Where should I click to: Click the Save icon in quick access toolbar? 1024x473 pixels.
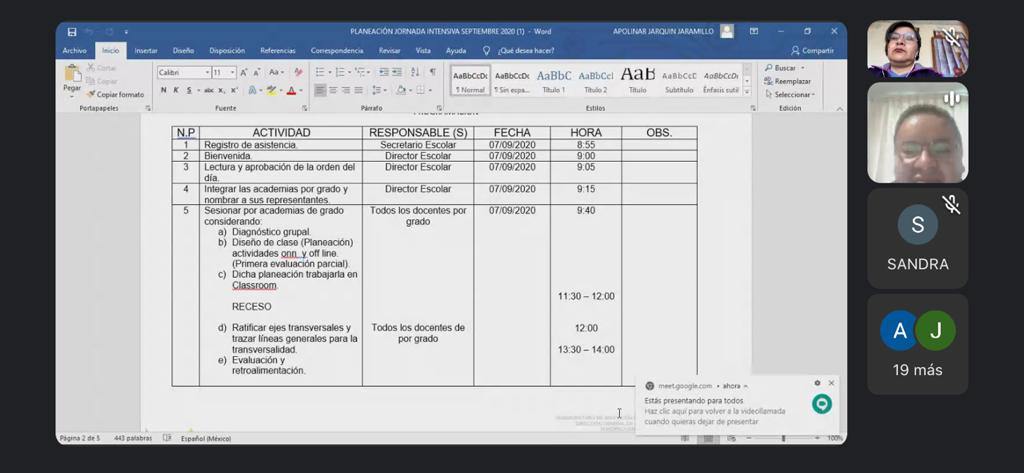[72, 31]
